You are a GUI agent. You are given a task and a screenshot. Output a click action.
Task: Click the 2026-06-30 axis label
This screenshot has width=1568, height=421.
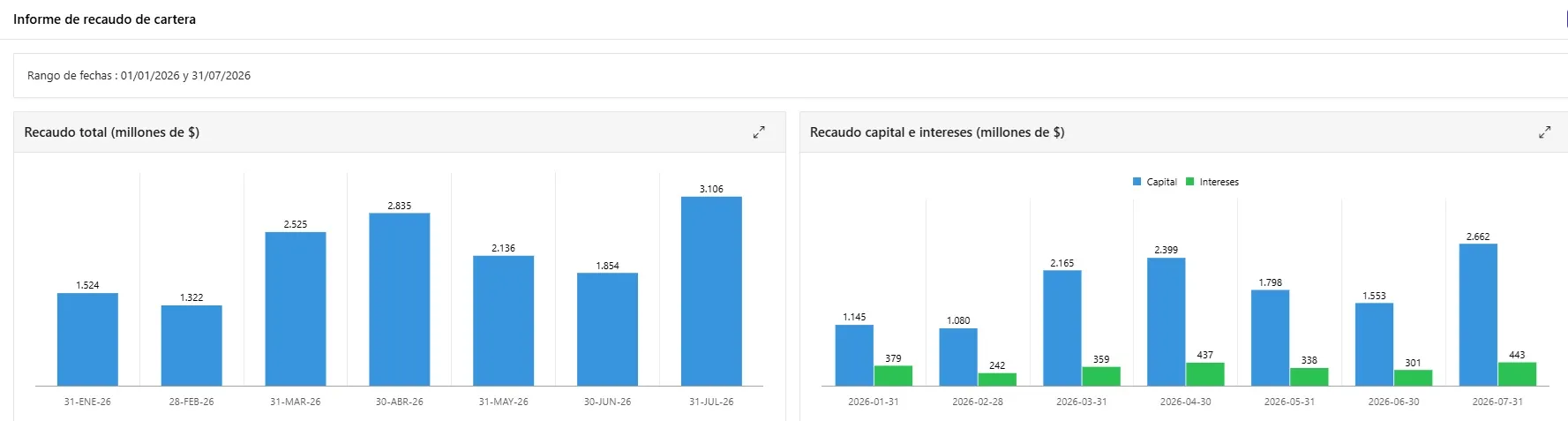point(1394,402)
